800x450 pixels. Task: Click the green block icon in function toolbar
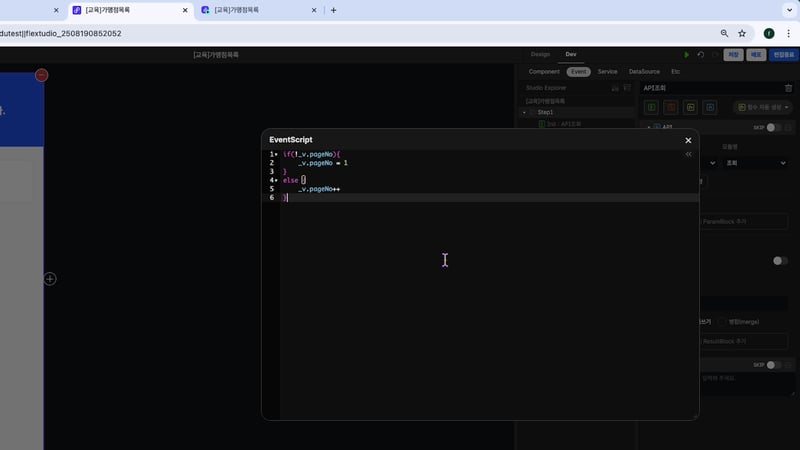(651, 107)
